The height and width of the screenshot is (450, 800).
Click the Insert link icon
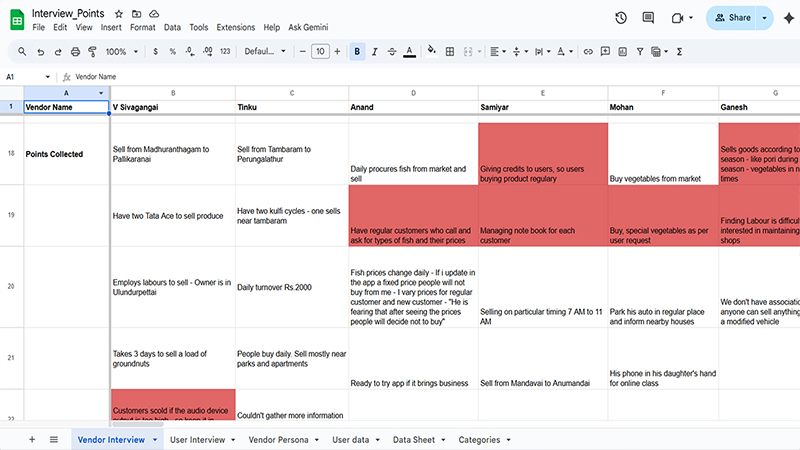[x=589, y=51]
